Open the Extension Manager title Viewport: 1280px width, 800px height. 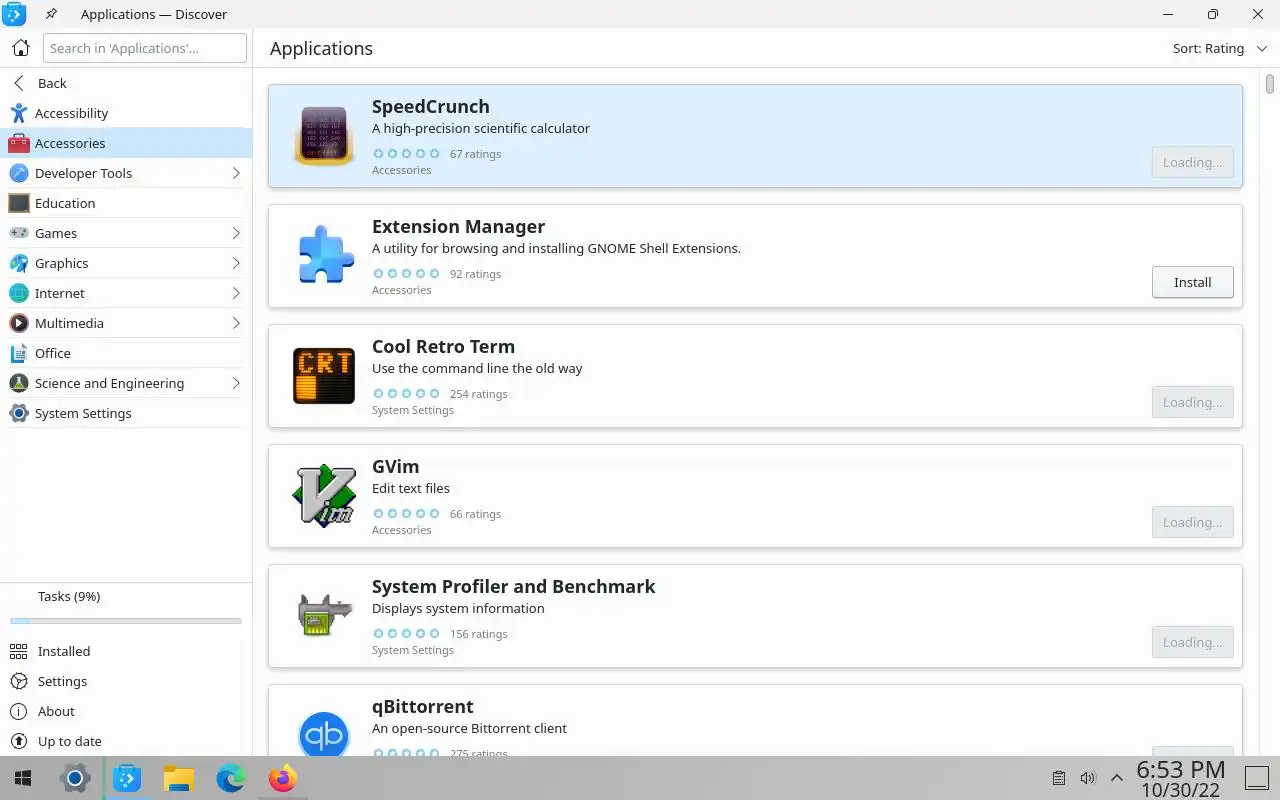458,226
